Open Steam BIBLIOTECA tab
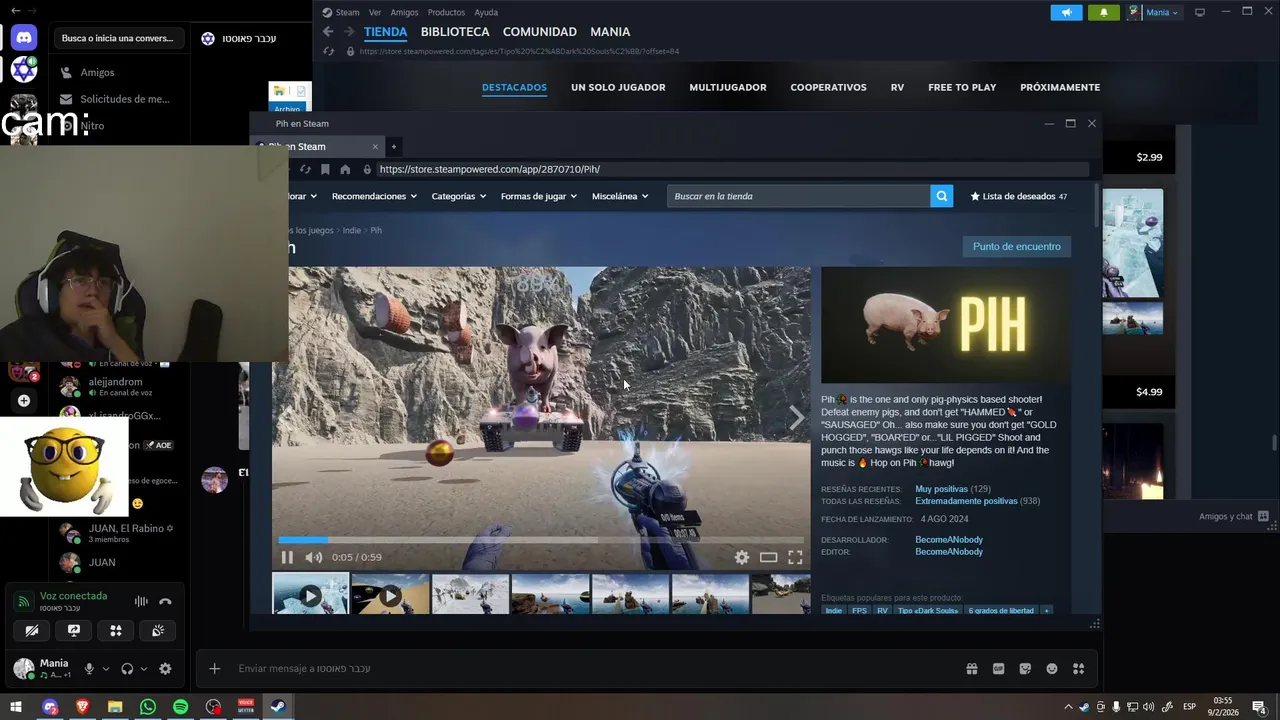1280x720 pixels. pos(455,32)
